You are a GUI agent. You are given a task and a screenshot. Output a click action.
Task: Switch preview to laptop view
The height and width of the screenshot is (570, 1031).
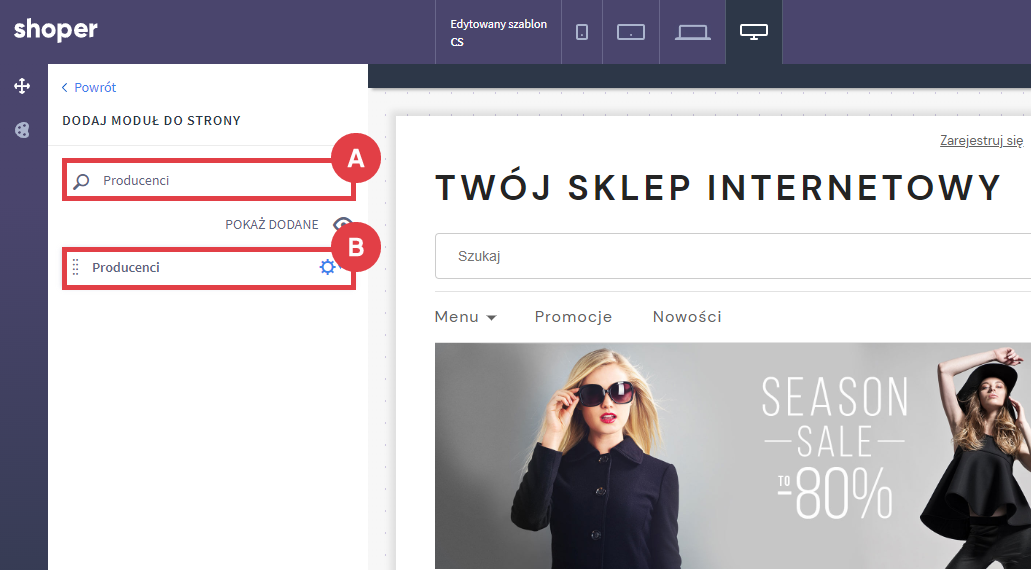point(692,32)
